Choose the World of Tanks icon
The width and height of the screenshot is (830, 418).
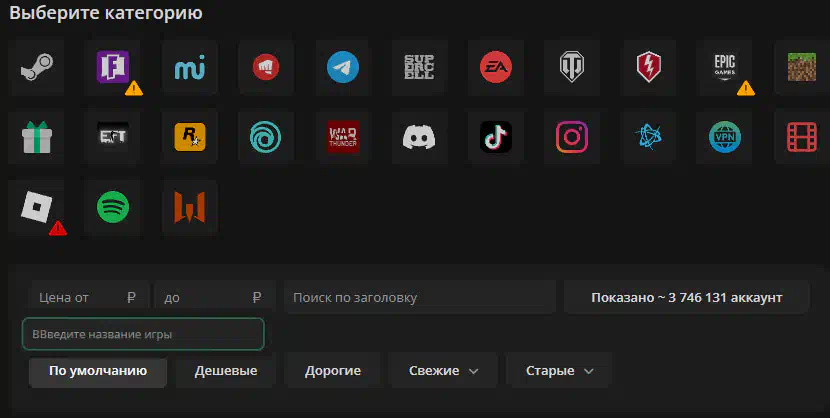click(572, 67)
